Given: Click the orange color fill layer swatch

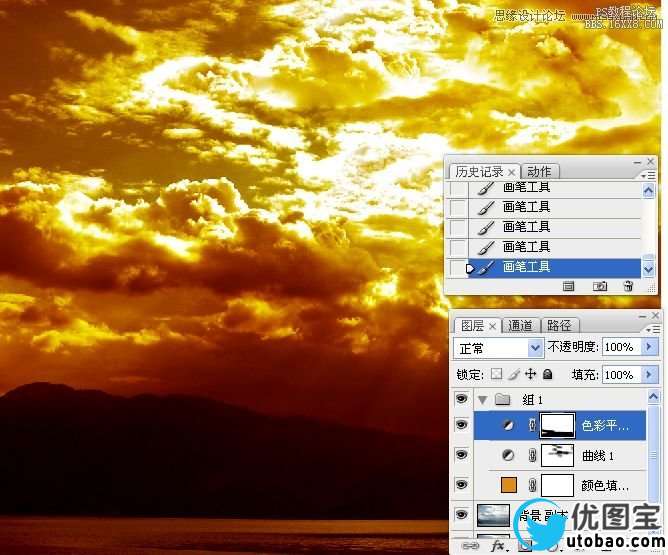Looking at the screenshot, I should (502, 486).
